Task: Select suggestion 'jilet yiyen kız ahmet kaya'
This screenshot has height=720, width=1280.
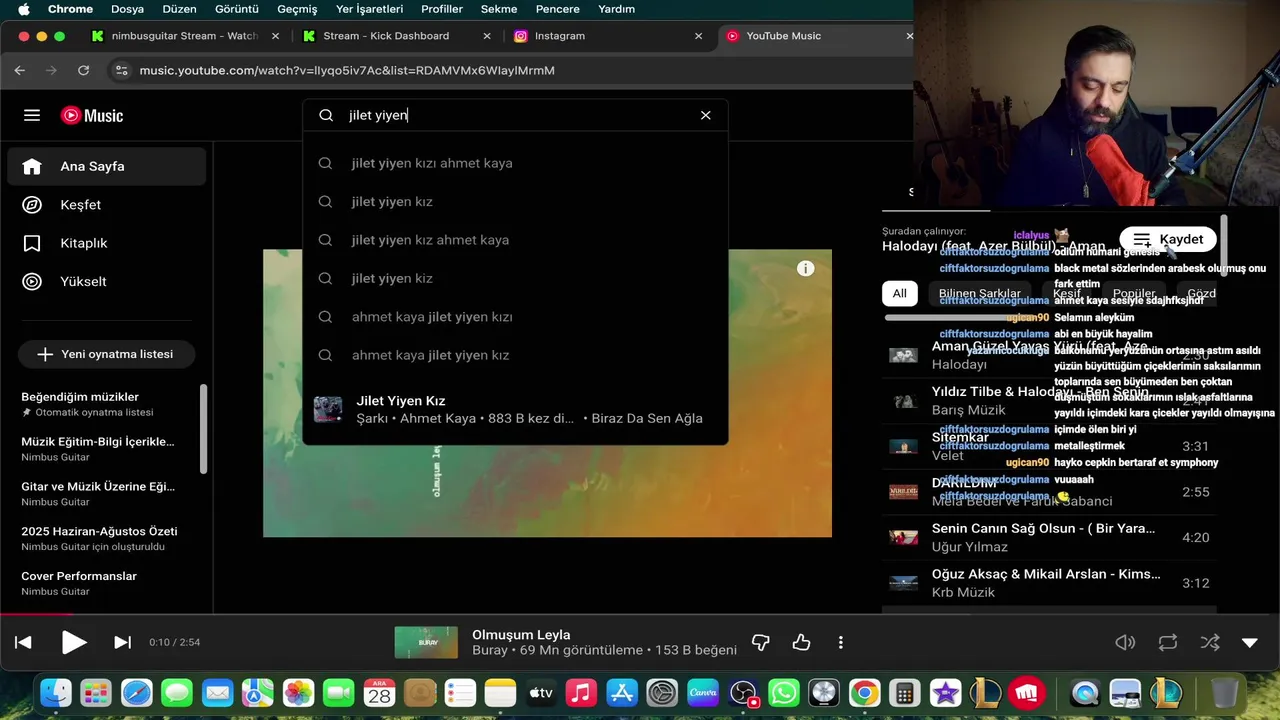Action: click(x=515, y=240)
